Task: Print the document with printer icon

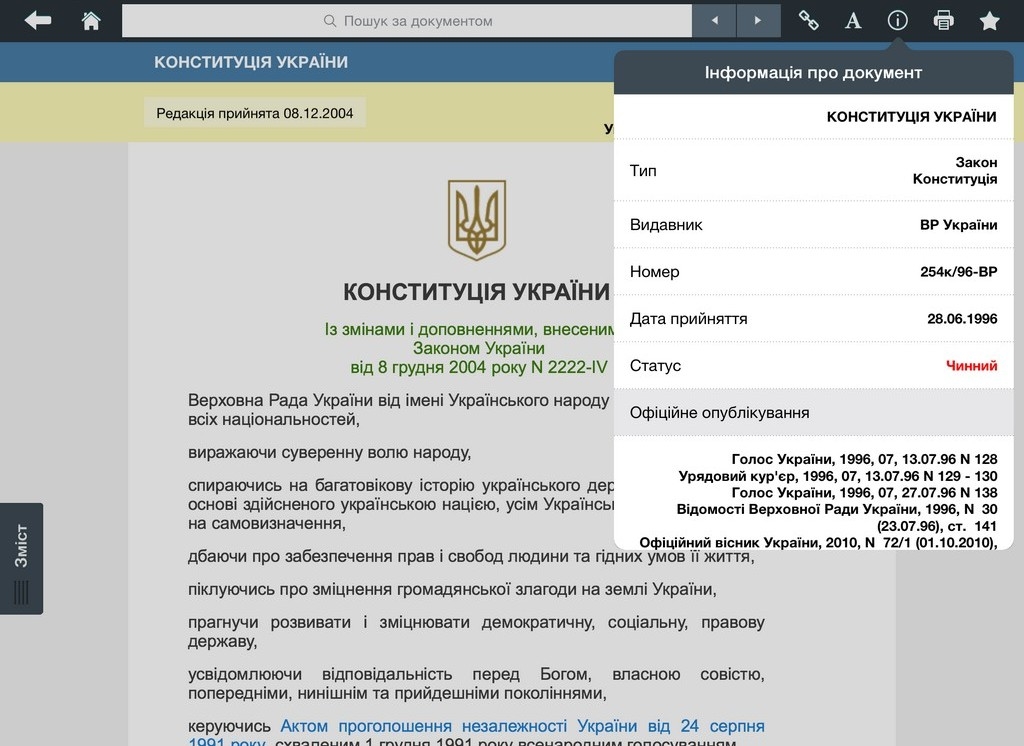Action: 943,21
